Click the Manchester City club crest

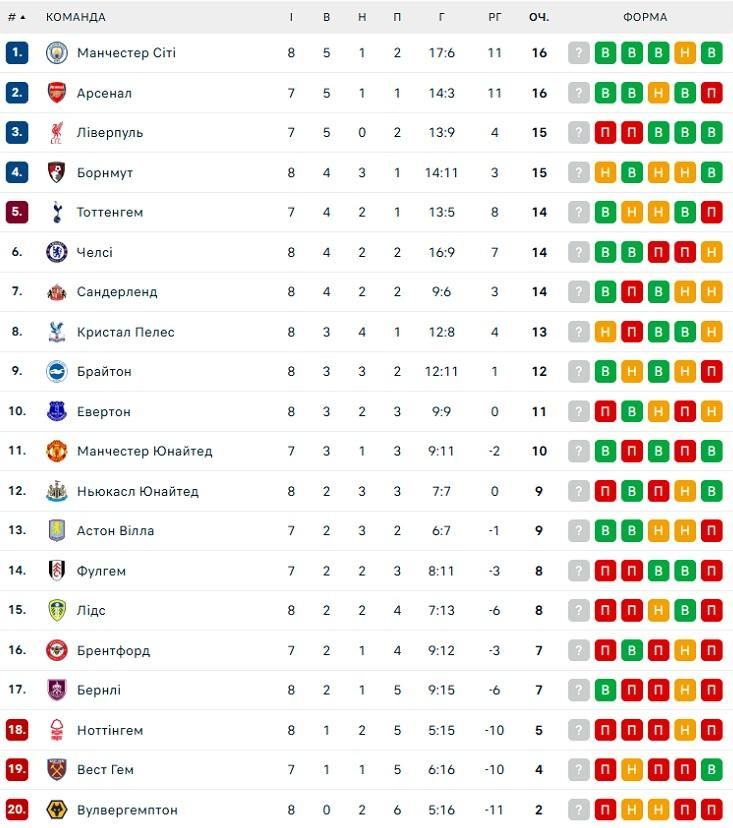coord(57,53)
